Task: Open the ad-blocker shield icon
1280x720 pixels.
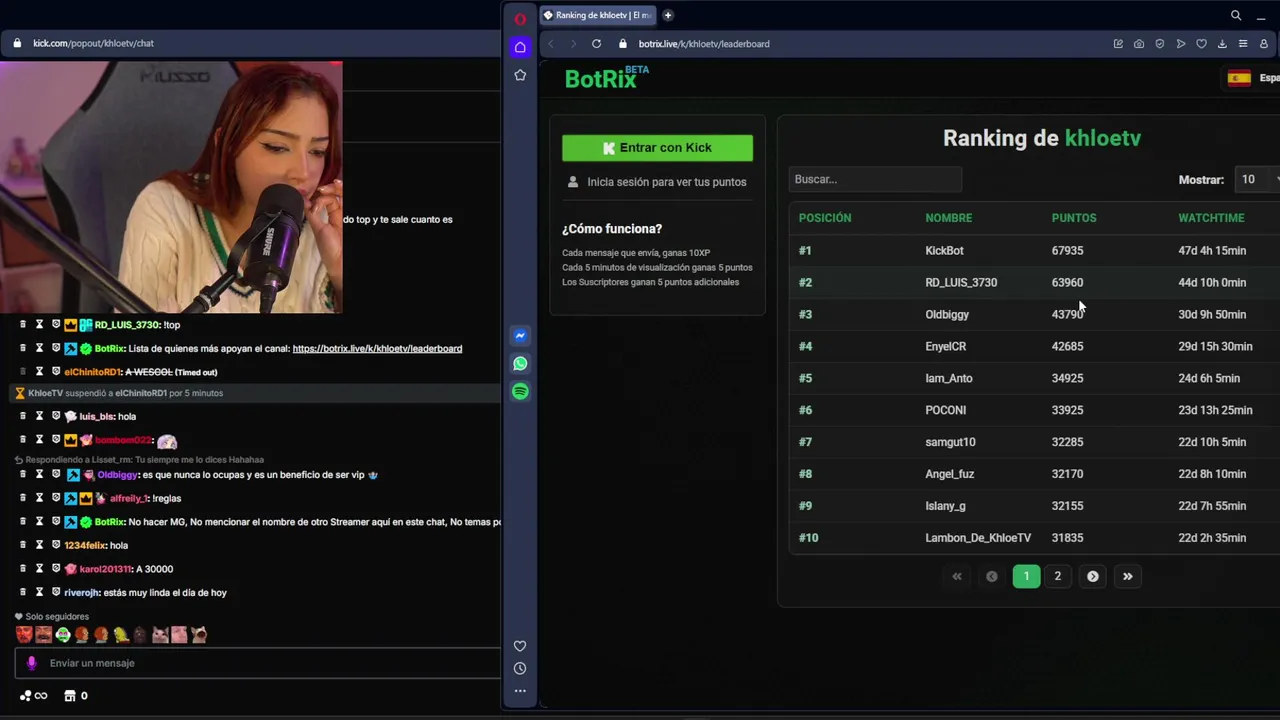Action: pyautogui.click(x=1160, y=44)
